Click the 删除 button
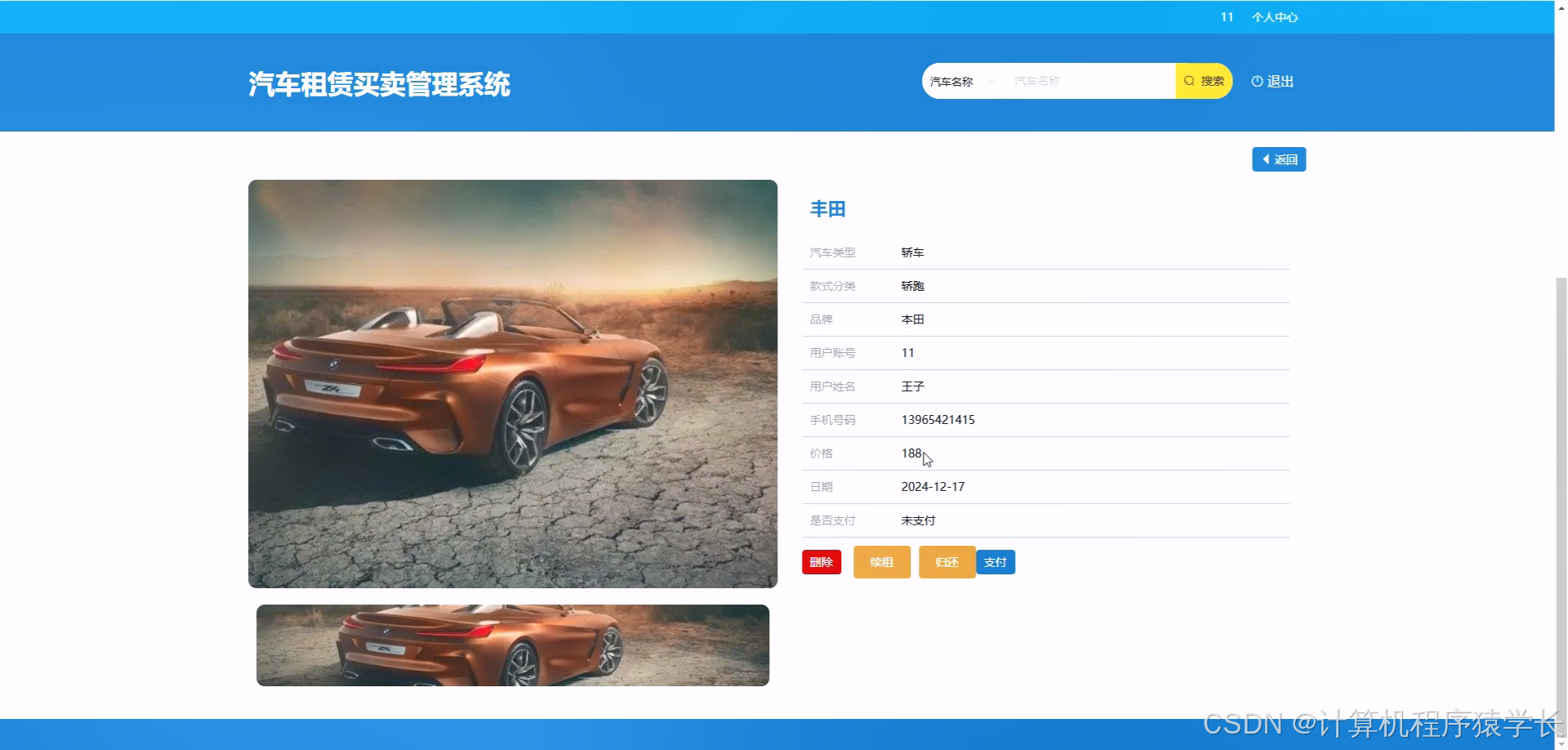1568x750 pixels. [821, 561]
